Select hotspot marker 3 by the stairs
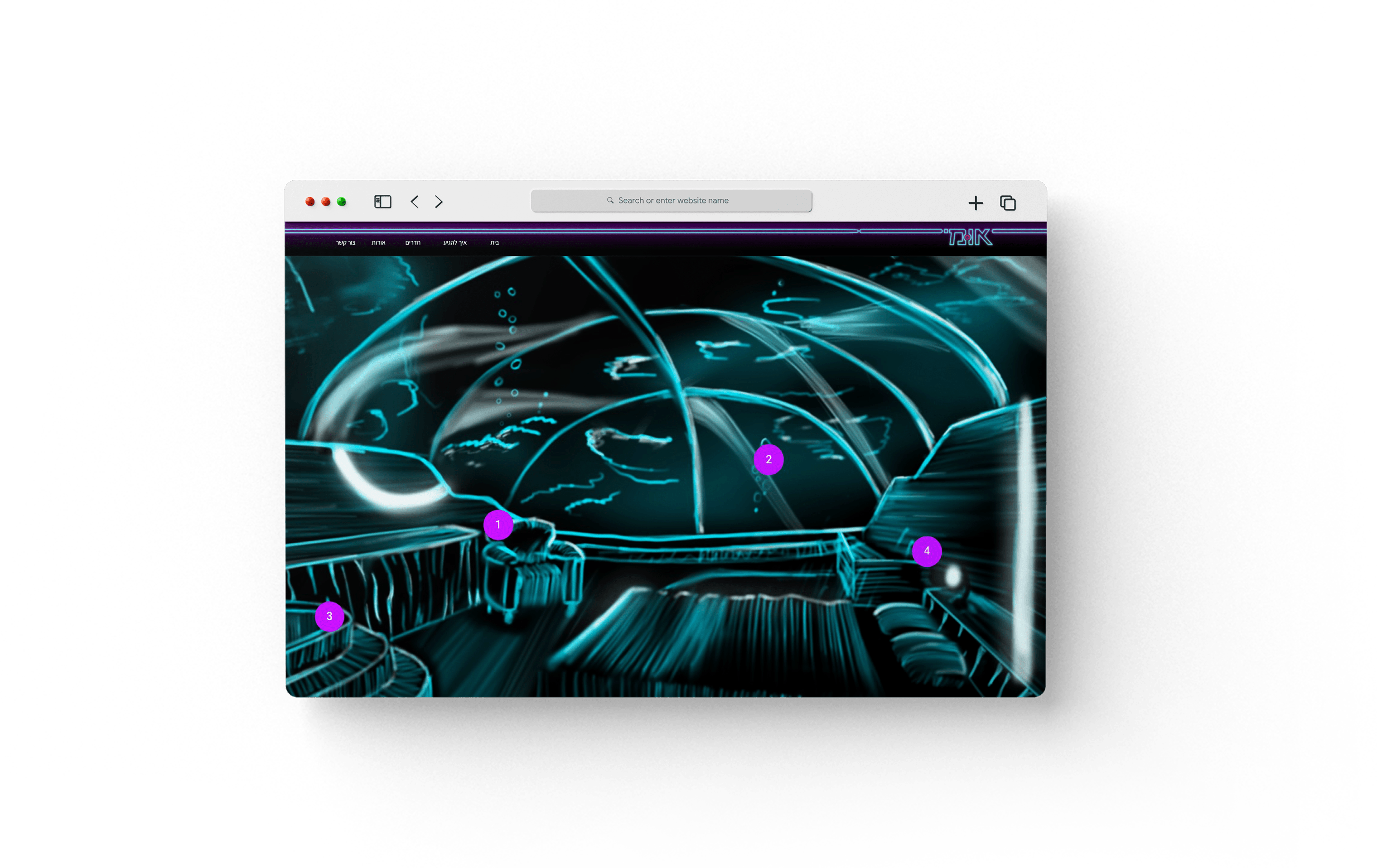The height and width of the screenshot is (868, 1377). [329, 617]
